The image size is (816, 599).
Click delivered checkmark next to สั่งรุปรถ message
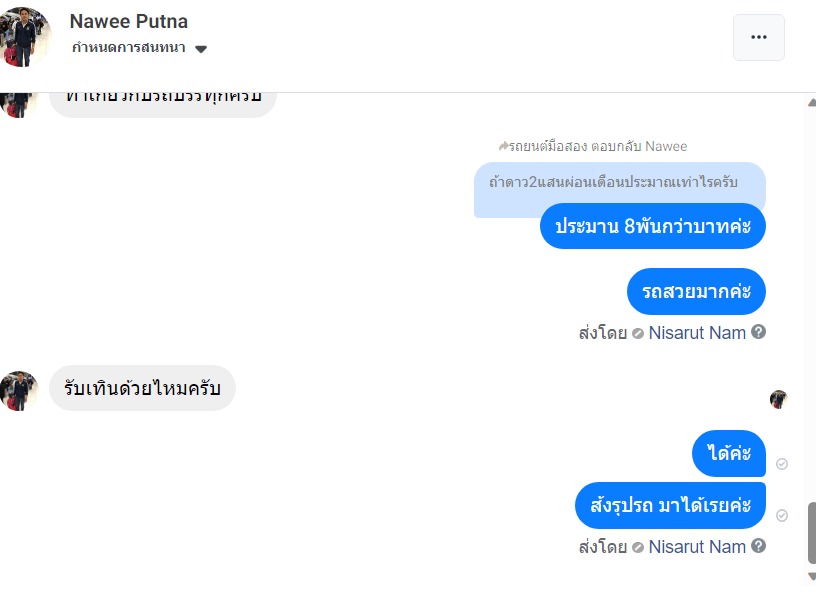782,515
